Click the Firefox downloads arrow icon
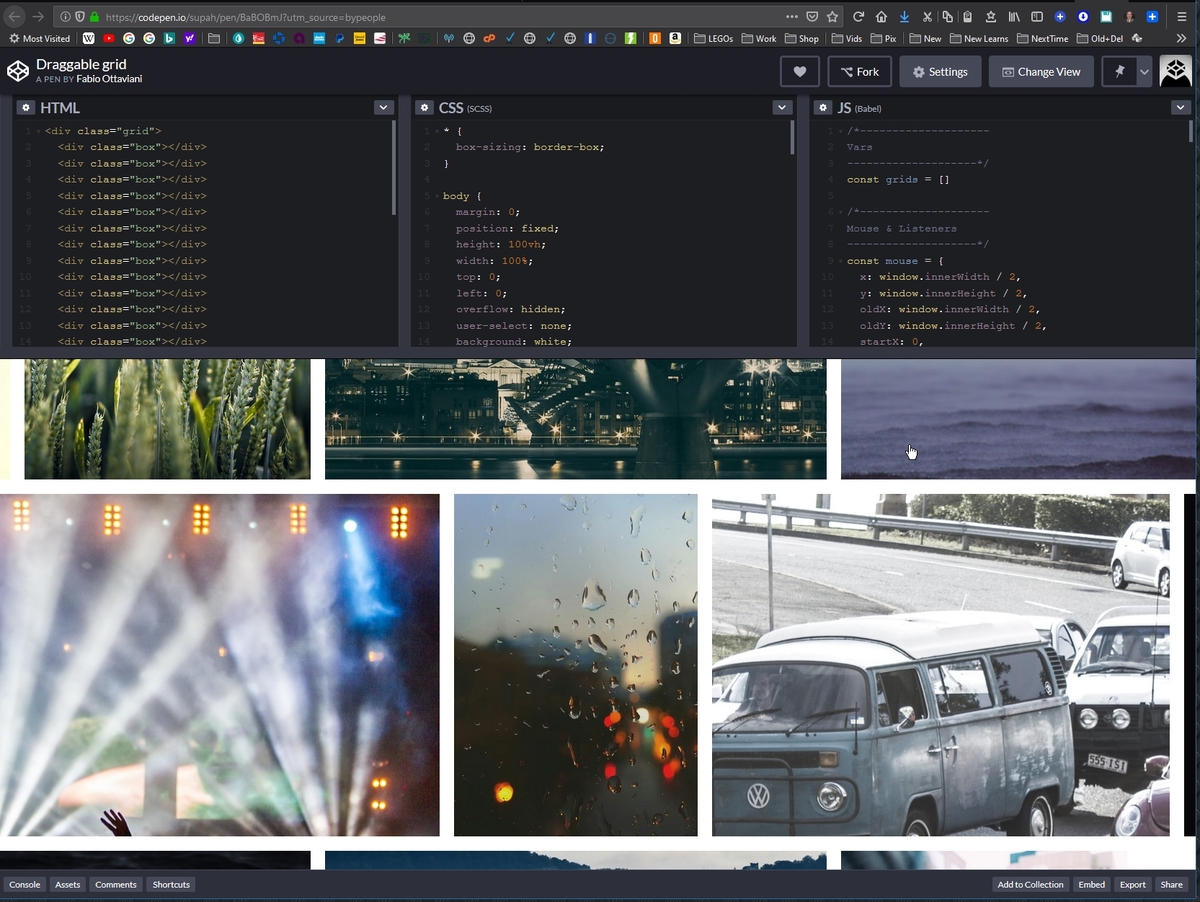 [904, 17]
